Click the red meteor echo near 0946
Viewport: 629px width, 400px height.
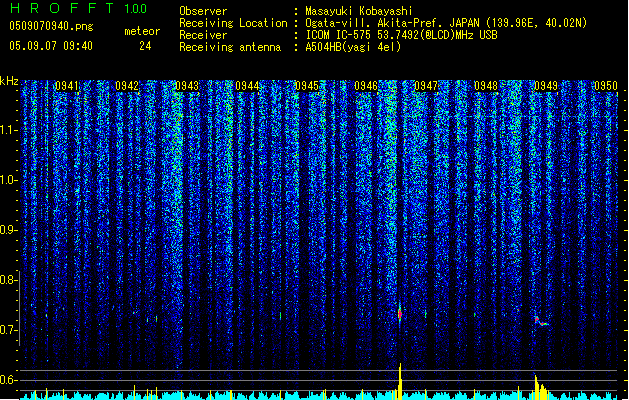coord(400,314)
